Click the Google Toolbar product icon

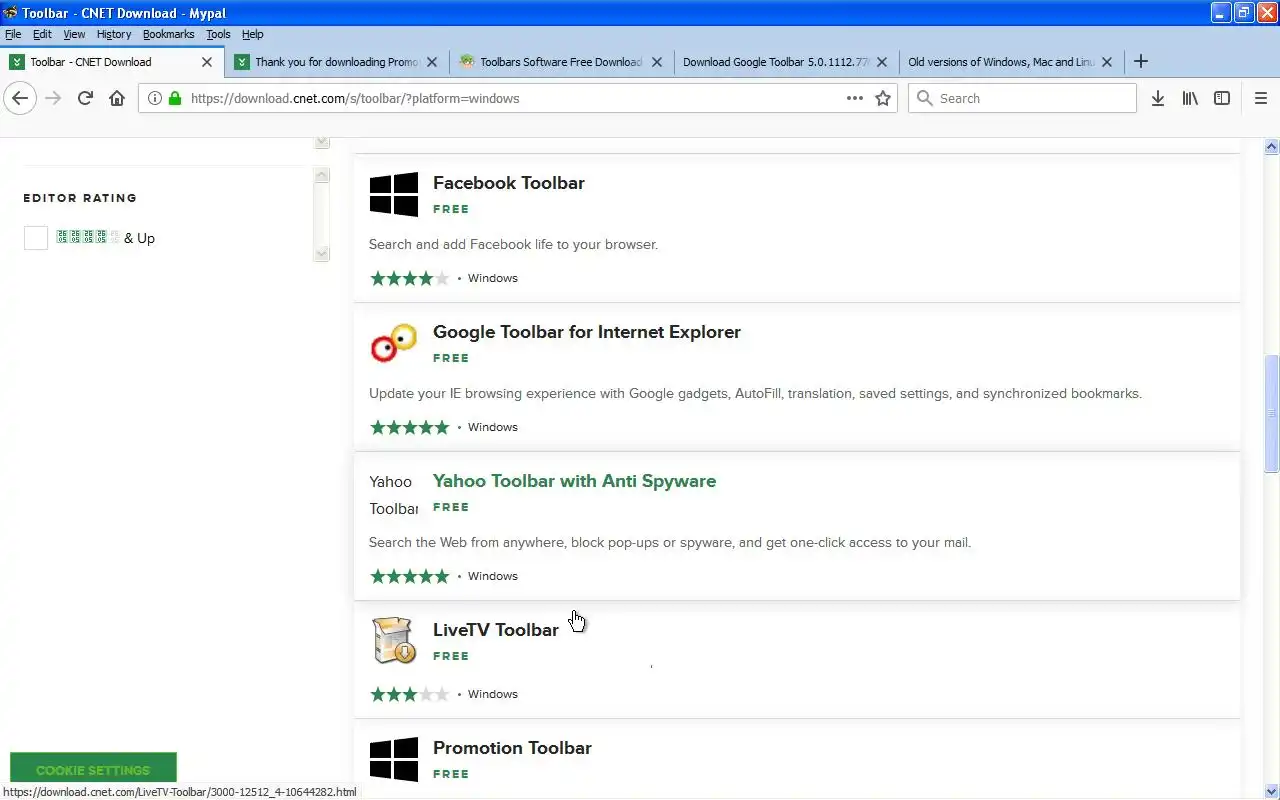[x=394, y=343]
